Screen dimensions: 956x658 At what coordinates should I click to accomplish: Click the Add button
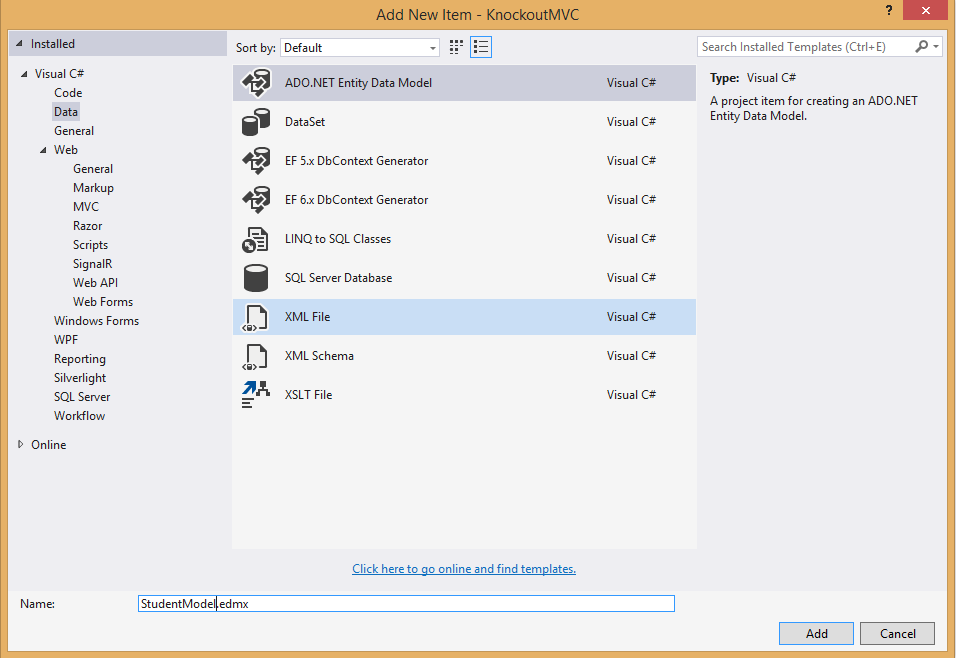(x=816, y=634)
